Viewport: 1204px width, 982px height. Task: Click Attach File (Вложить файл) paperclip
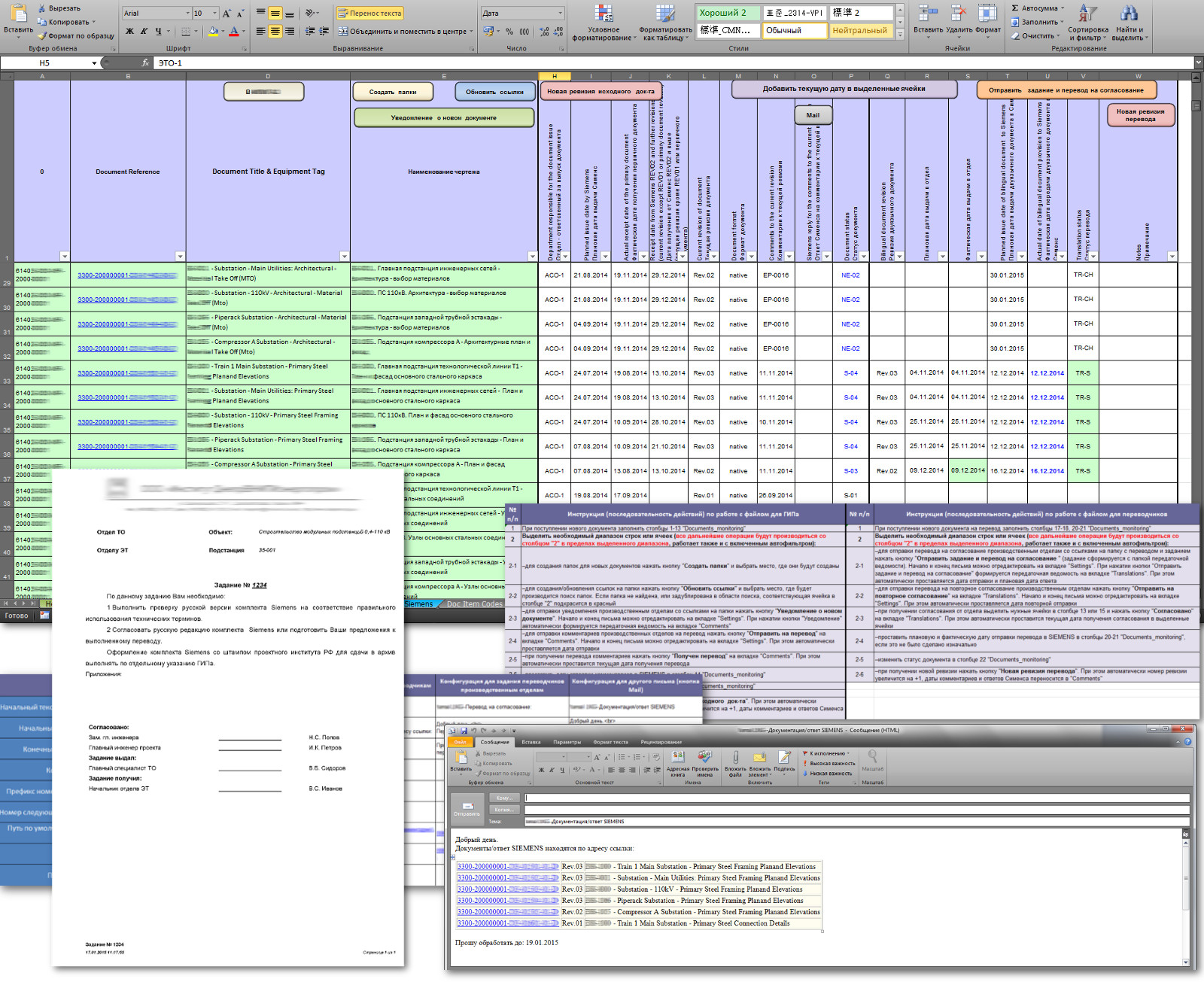[x=735, y=764]
